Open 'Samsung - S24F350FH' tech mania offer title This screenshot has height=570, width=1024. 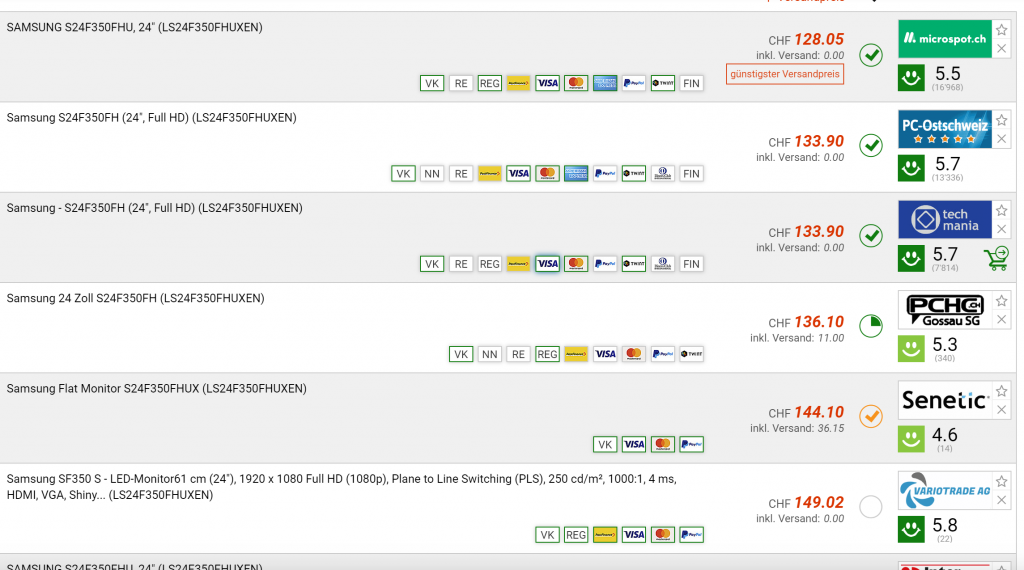pyautogui.click(x=155, y=208)
